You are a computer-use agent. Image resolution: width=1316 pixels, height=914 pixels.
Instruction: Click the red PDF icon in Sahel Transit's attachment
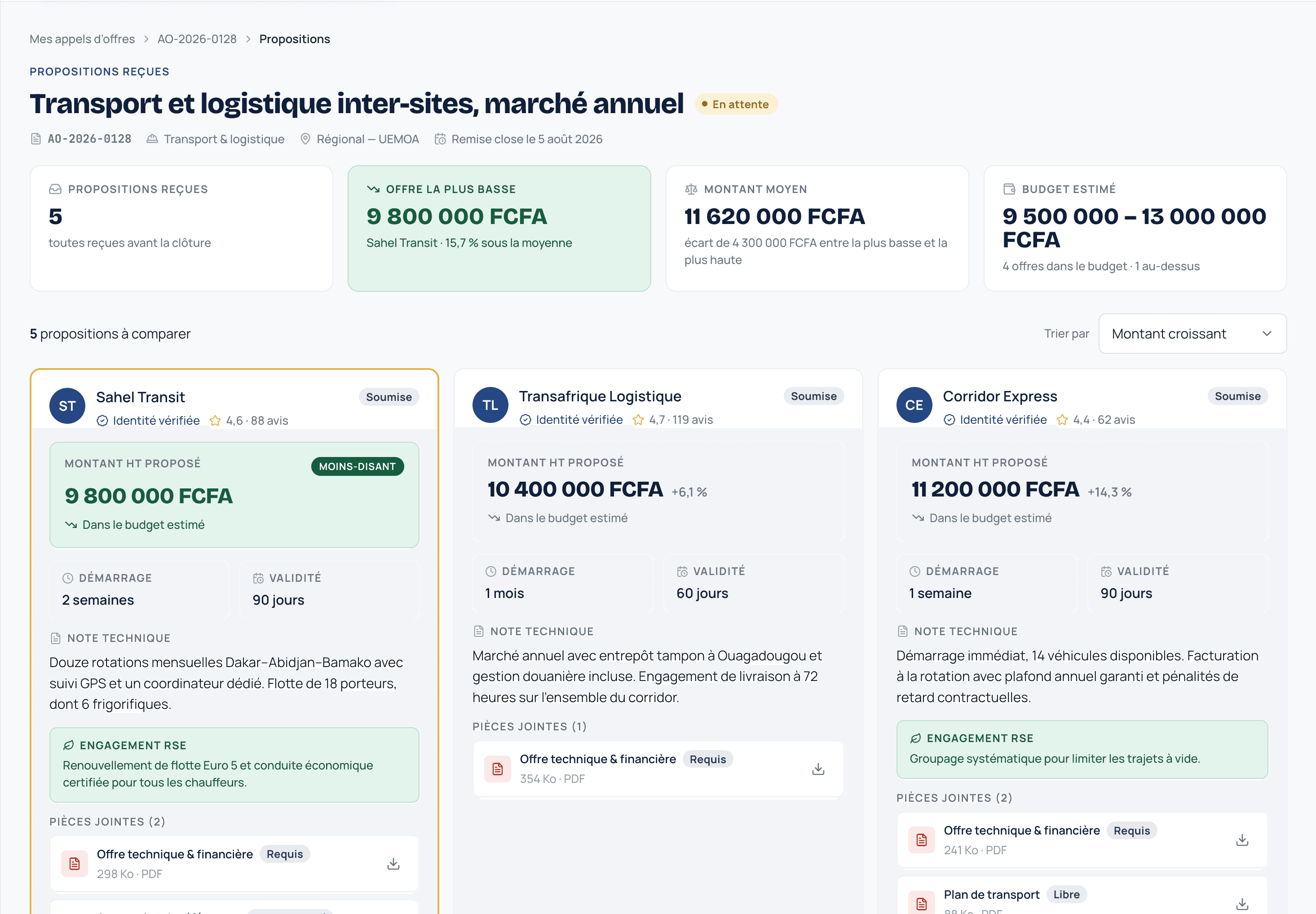click(x=75, y=864)
